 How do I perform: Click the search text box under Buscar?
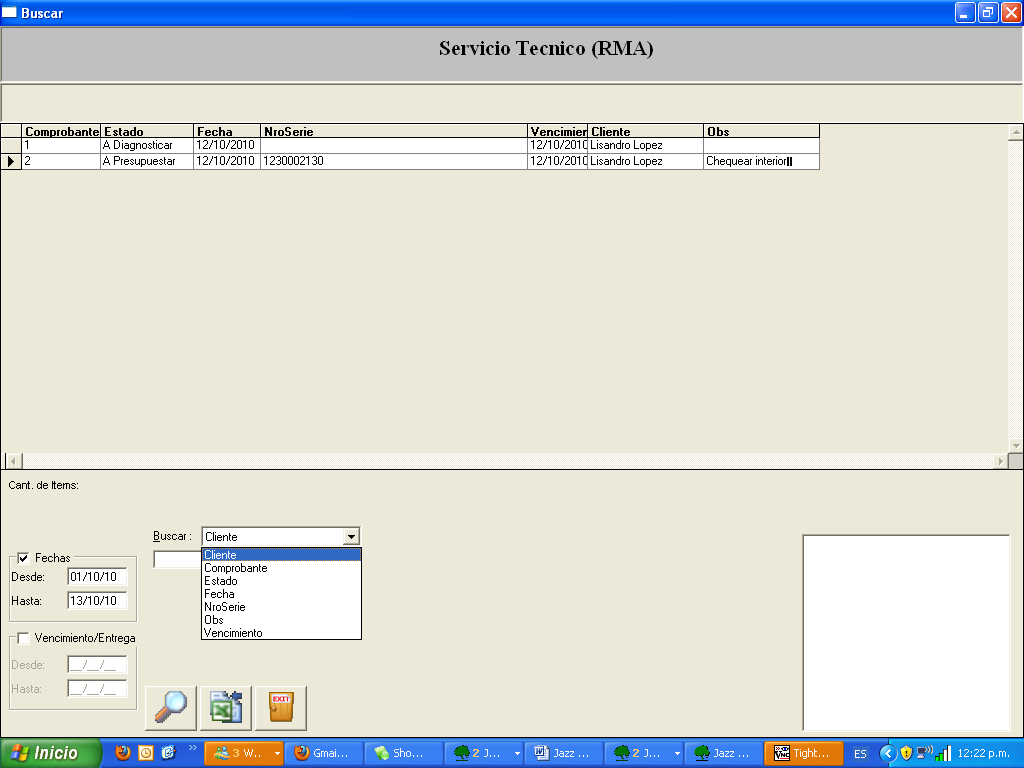[x=177, y=560]
